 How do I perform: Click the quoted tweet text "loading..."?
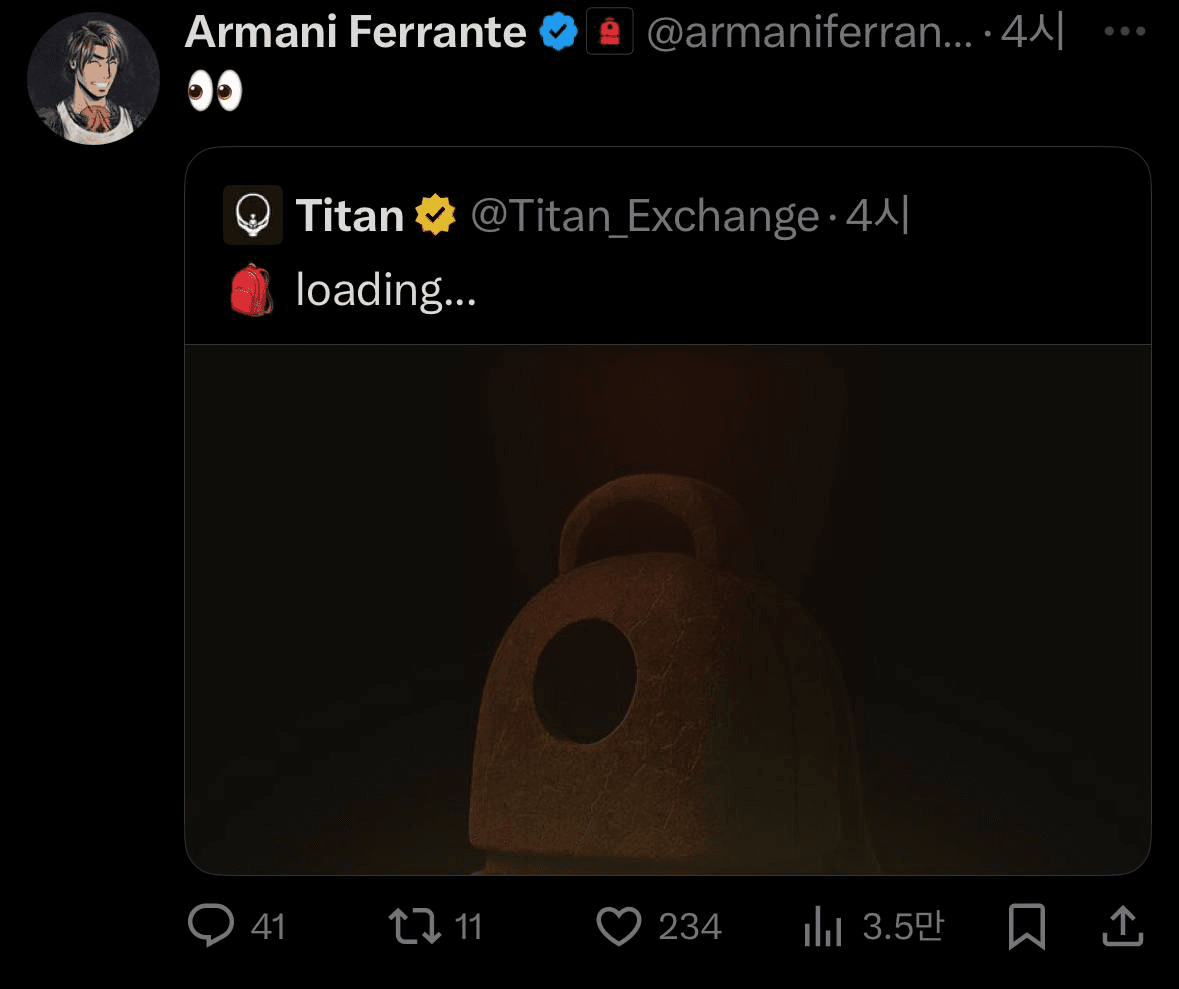pyautogui.click(x=385, y=290)
